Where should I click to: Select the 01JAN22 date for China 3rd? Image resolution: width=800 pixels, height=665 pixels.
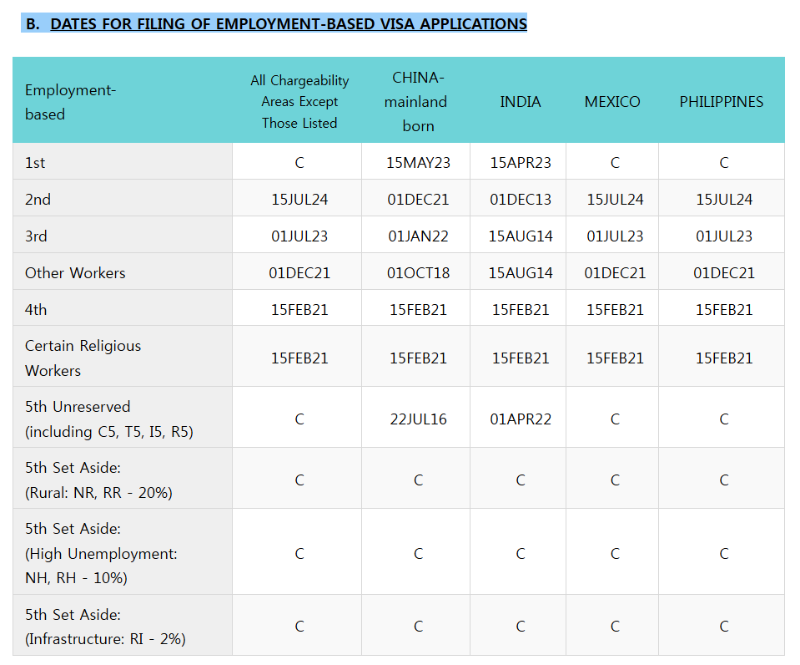point(418,236)
